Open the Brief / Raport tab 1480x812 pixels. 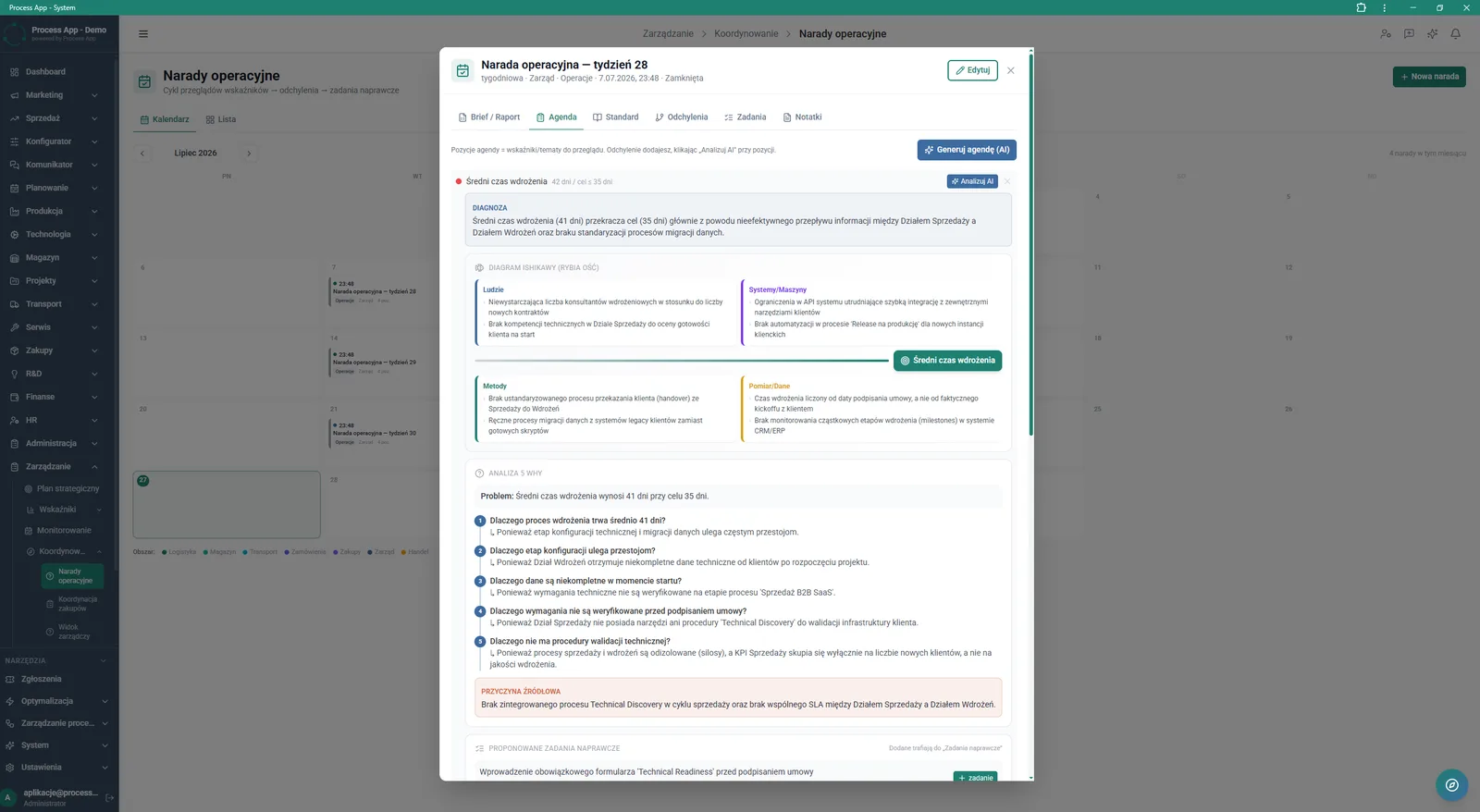point(489,117)
